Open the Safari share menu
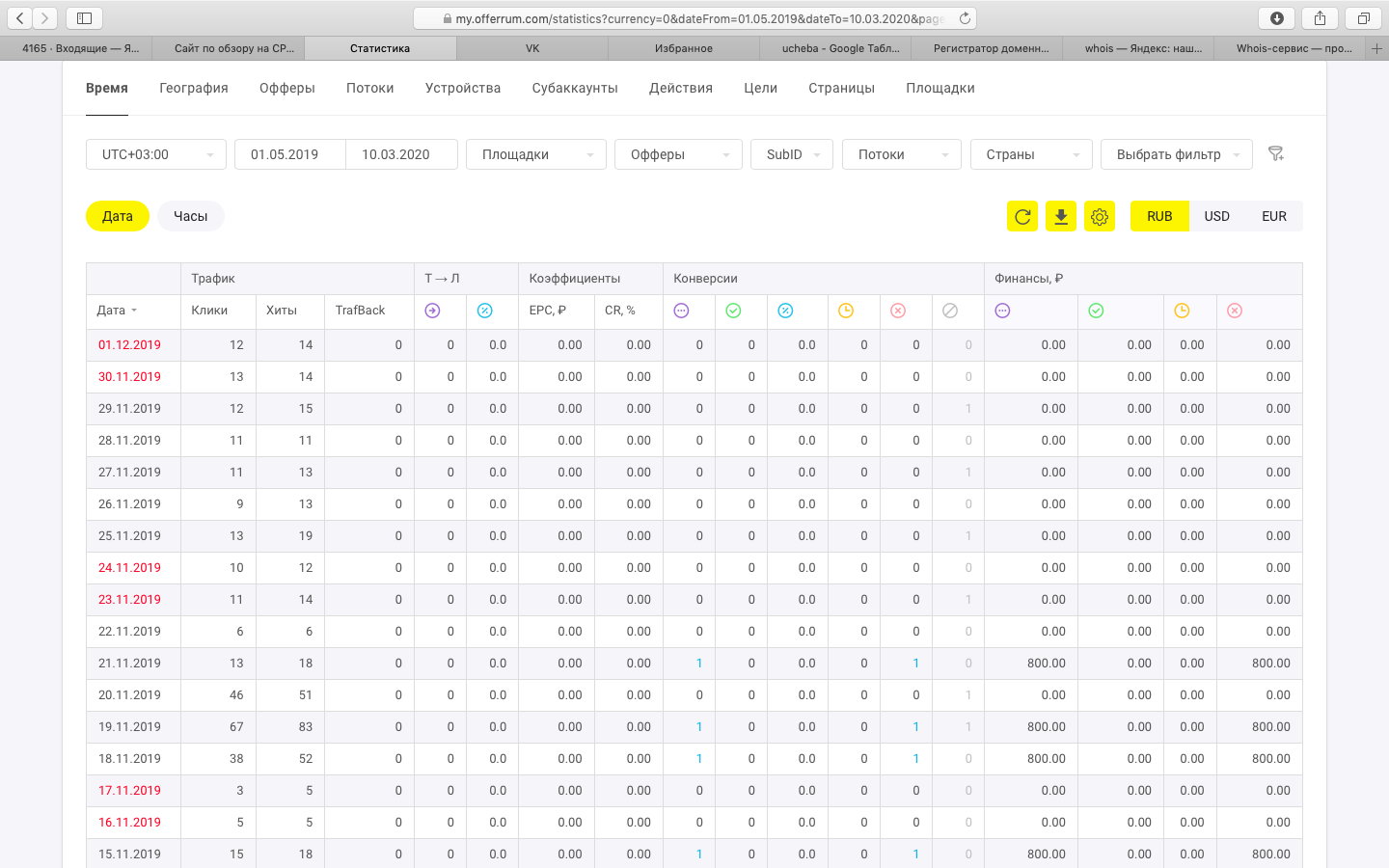Image resolution: width=1389 pixels, height=868 pixels. click(1320, 18)
